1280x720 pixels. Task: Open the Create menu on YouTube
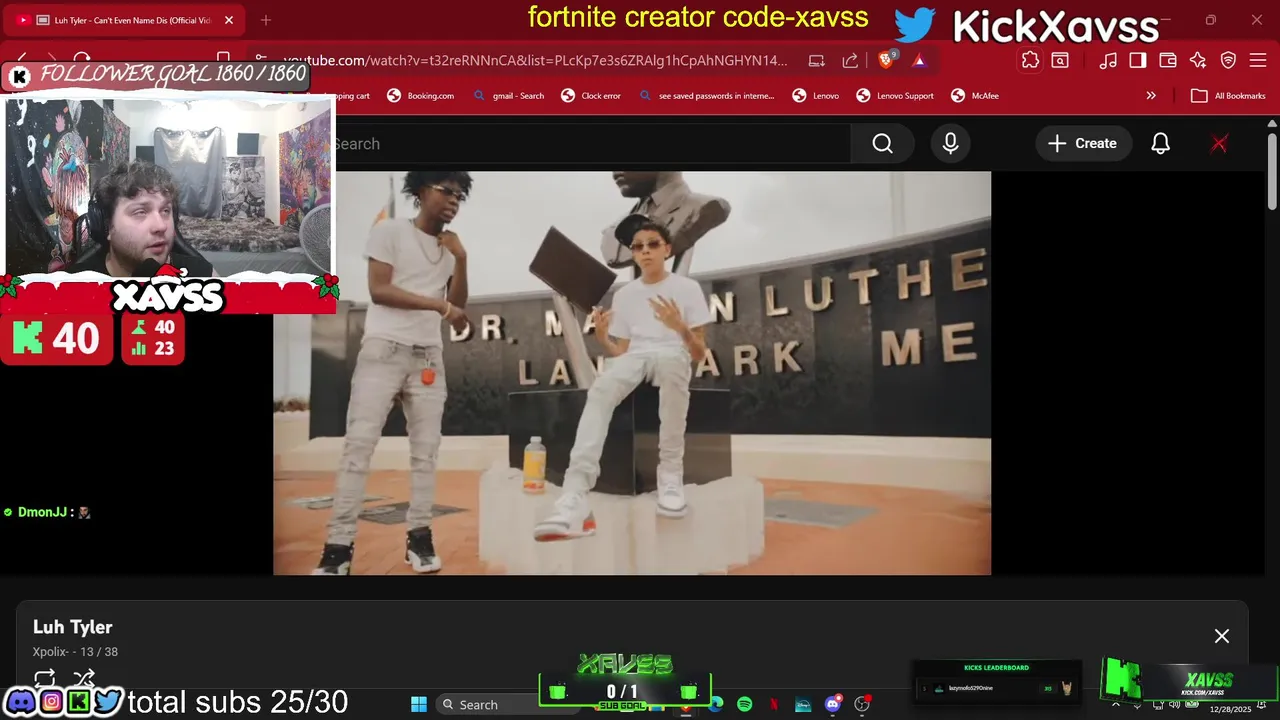coord(1082,144)
